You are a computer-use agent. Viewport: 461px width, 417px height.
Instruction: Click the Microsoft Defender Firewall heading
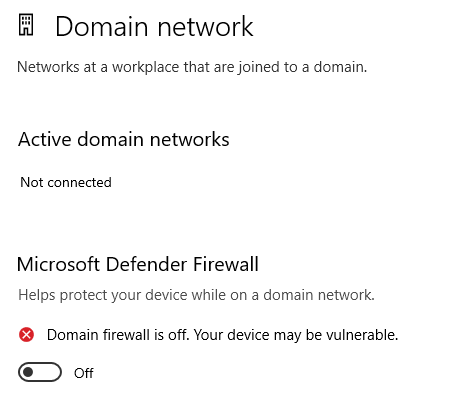138,264
